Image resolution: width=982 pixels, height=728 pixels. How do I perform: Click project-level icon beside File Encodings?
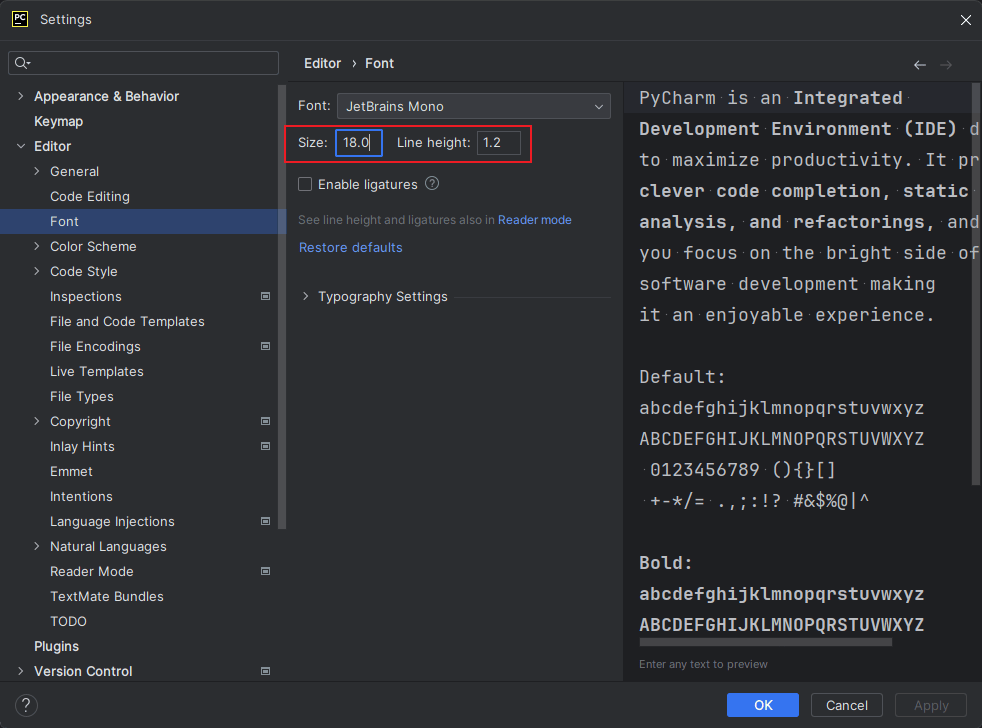[265, 347]
